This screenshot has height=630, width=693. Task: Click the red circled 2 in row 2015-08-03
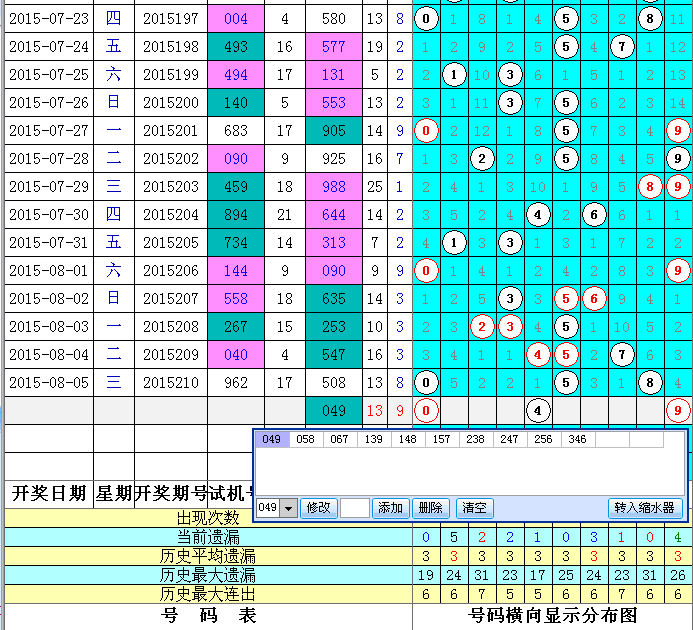(482, 327)
